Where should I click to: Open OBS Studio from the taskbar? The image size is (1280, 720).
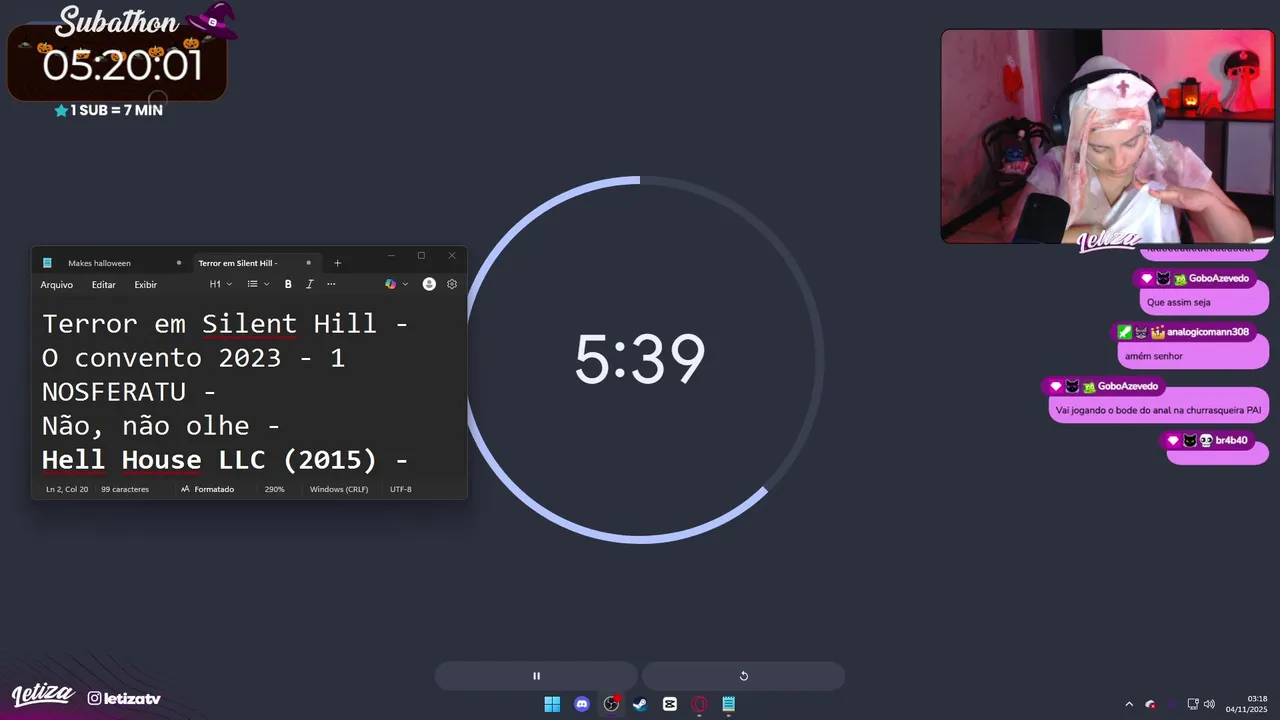click(611, 704)
